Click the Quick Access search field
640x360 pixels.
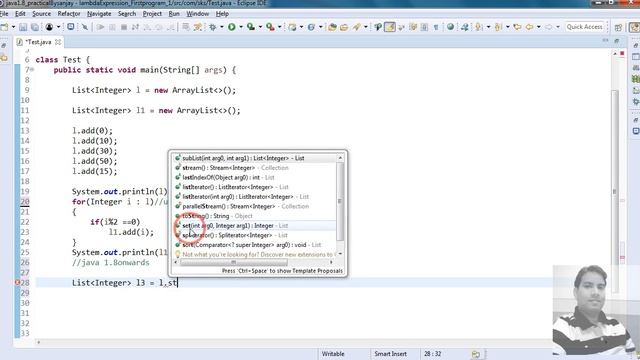[584, 27]
